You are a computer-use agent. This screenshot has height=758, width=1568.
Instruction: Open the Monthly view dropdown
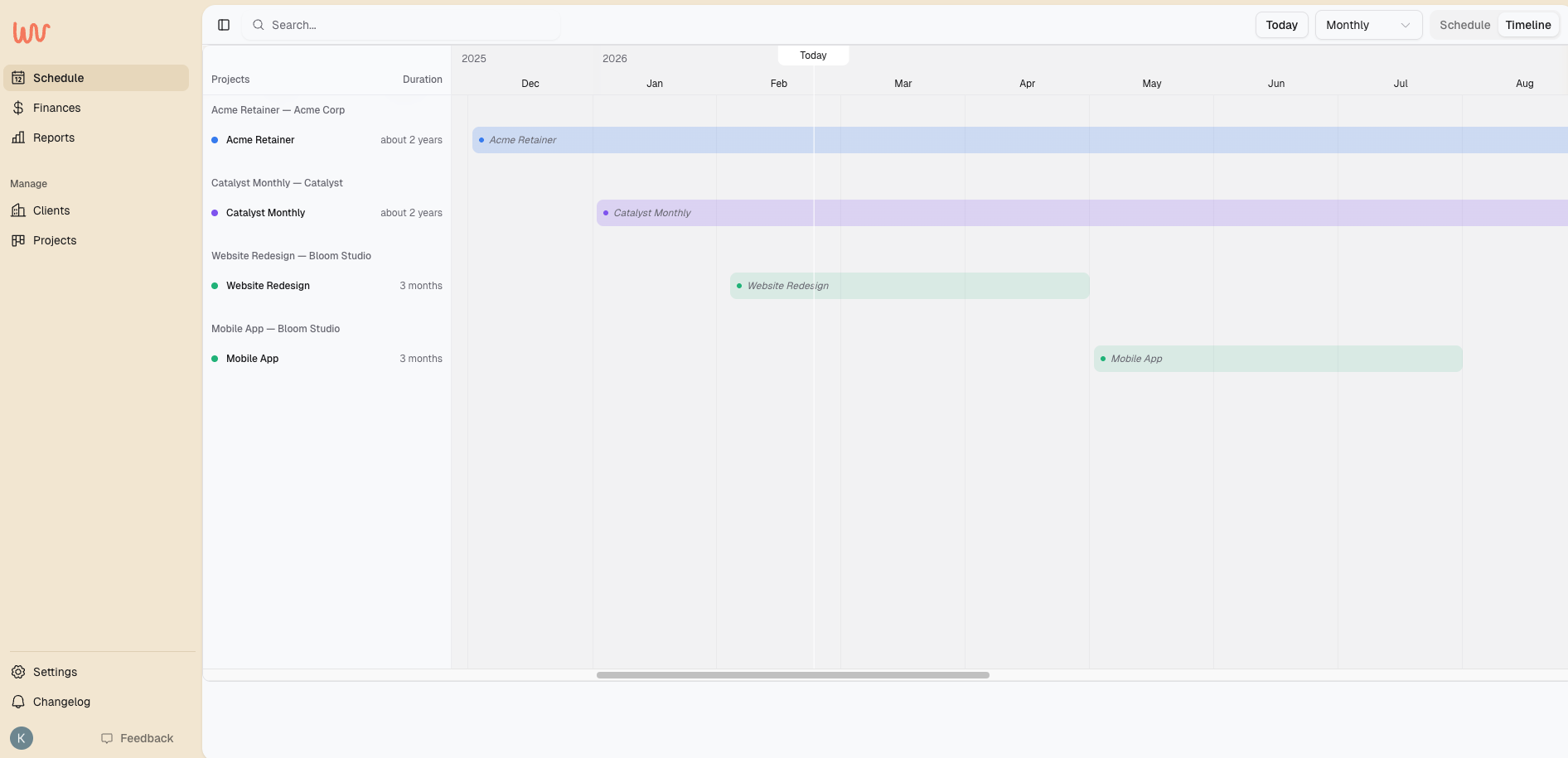[1367, 25]
